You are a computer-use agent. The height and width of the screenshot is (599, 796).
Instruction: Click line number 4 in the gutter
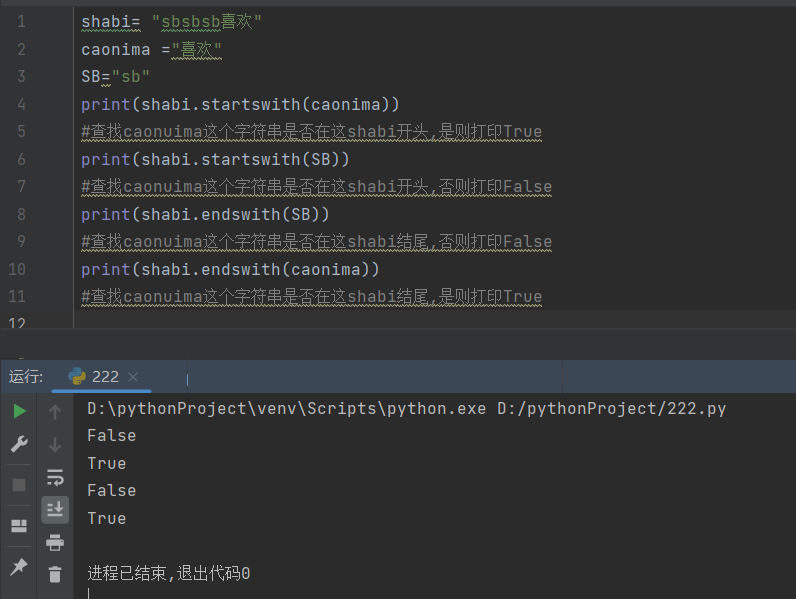click(x=22, y=104)
